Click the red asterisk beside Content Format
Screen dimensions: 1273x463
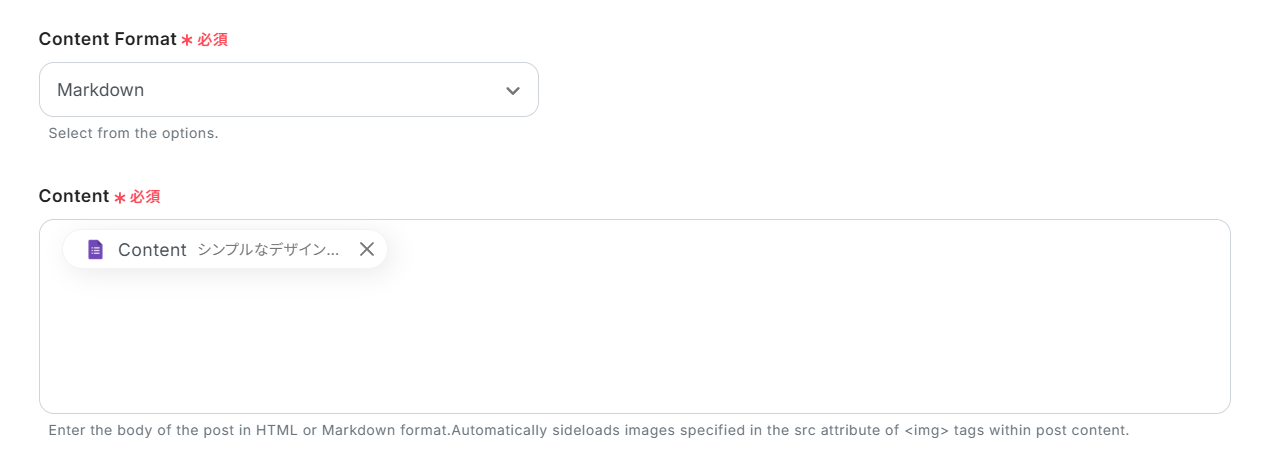point(187,41)
